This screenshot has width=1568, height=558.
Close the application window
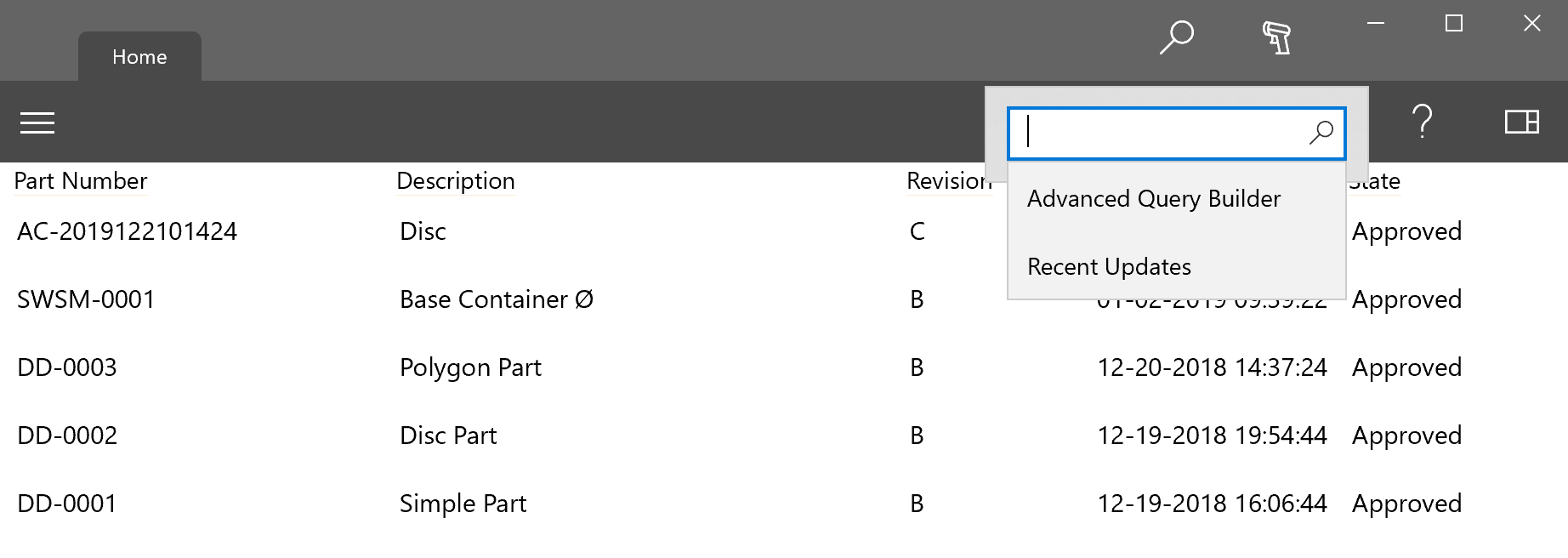[x=1532, y=23]
